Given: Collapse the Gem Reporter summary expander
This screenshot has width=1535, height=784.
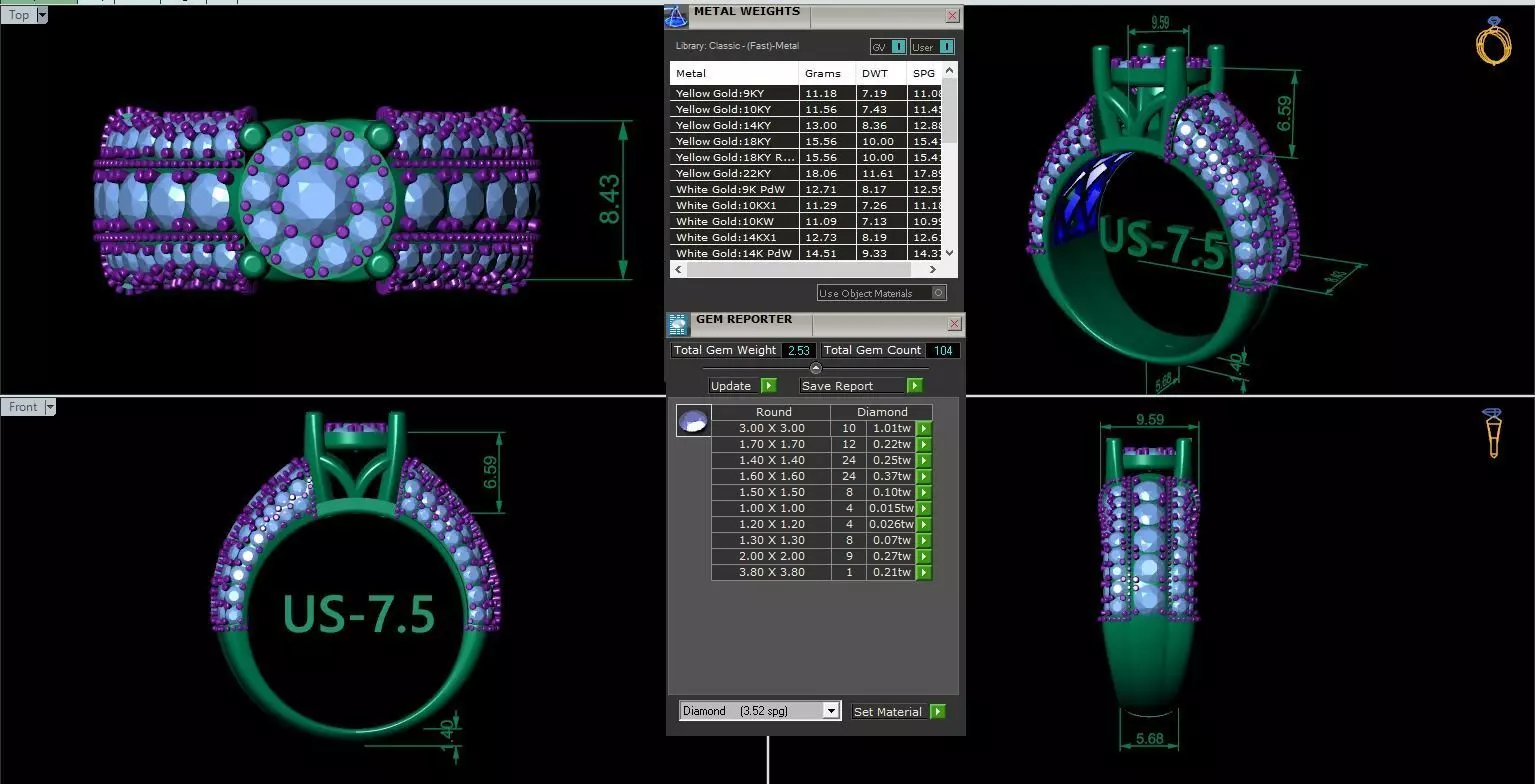Looking at the screenshot, I should (x=815, y=368).
